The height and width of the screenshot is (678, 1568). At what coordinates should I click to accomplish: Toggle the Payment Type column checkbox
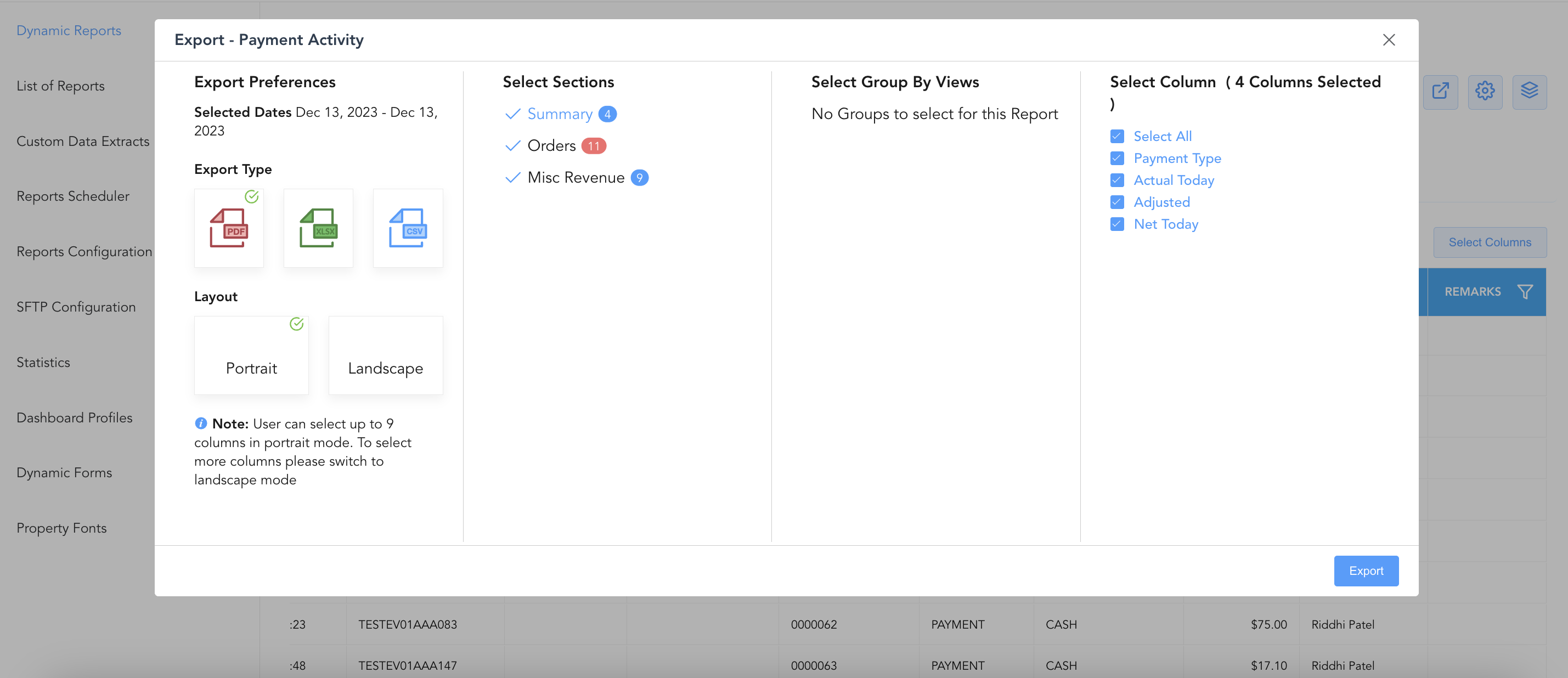(1117, 158)
